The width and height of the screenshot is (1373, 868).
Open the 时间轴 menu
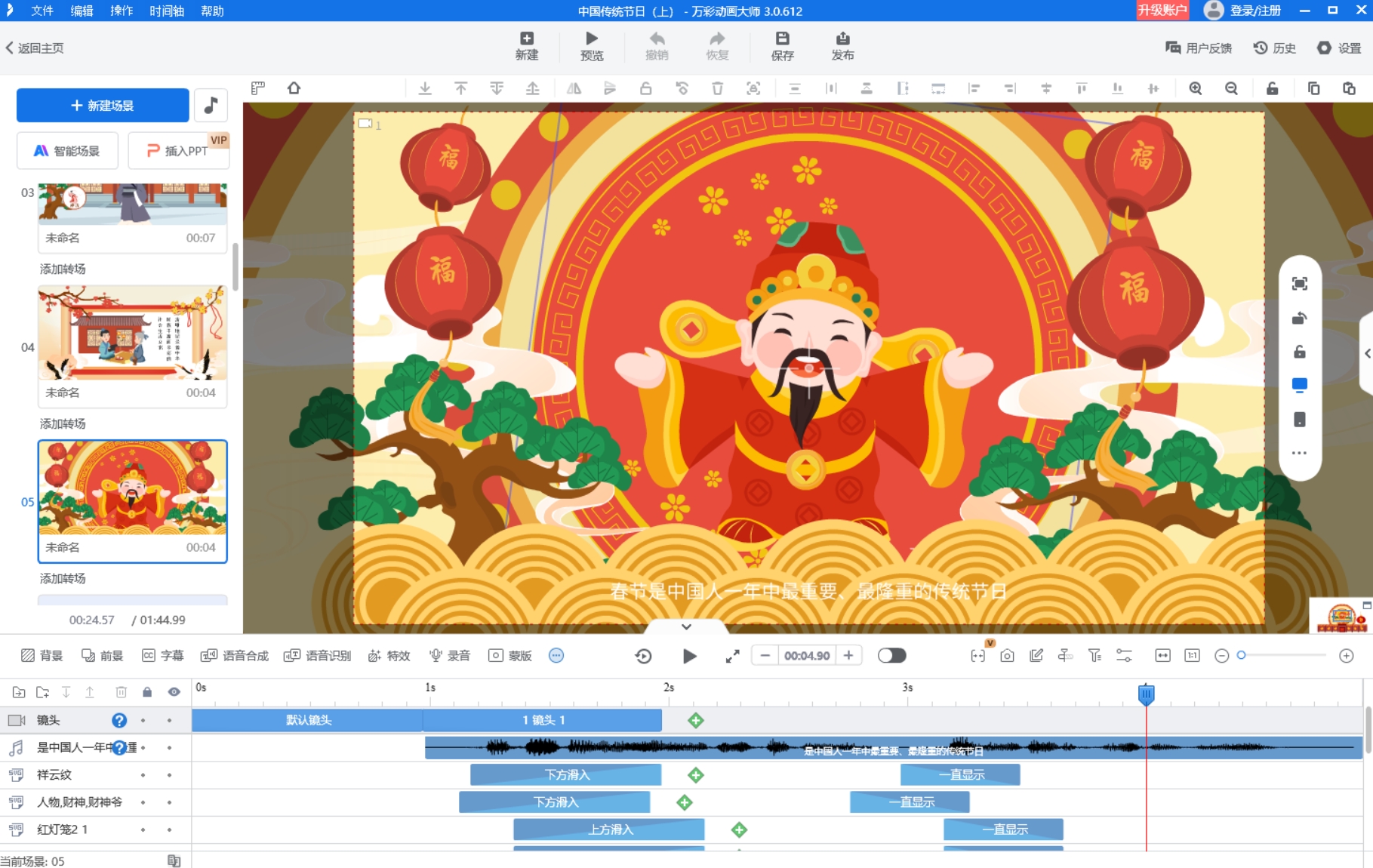(x=167, y=11)
